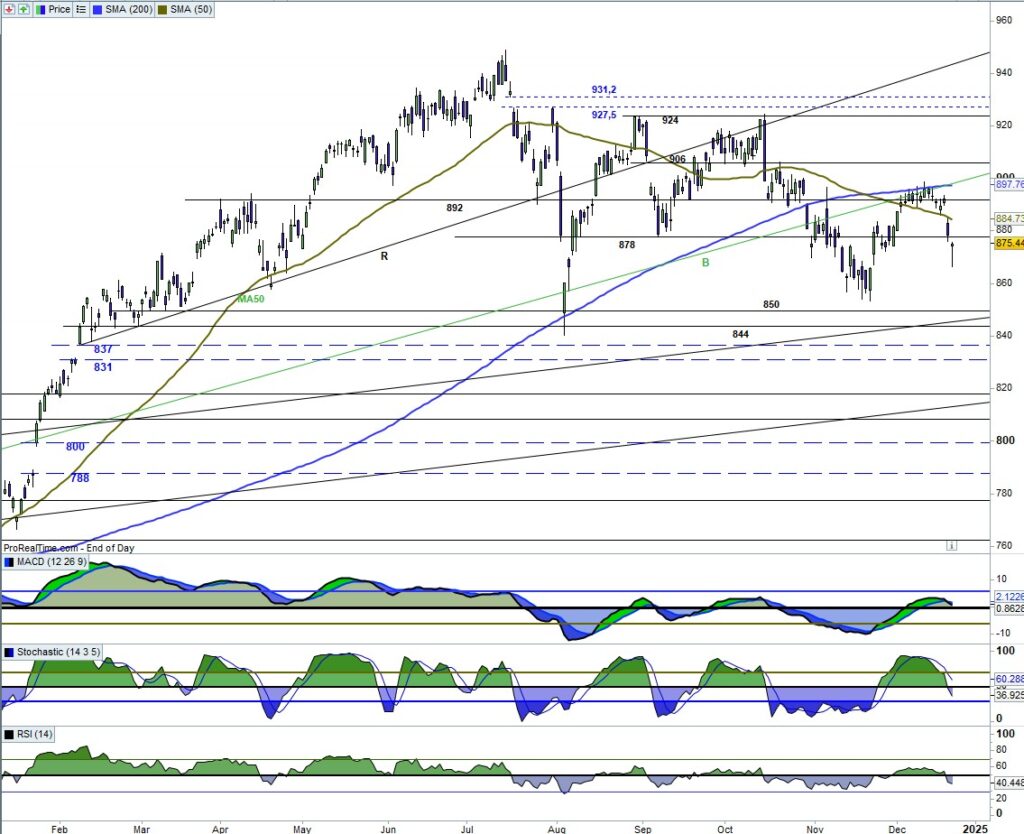Click the info icon above MACD panel
The height and width of the screenshot is (834, 1024).
click(952, 546)
